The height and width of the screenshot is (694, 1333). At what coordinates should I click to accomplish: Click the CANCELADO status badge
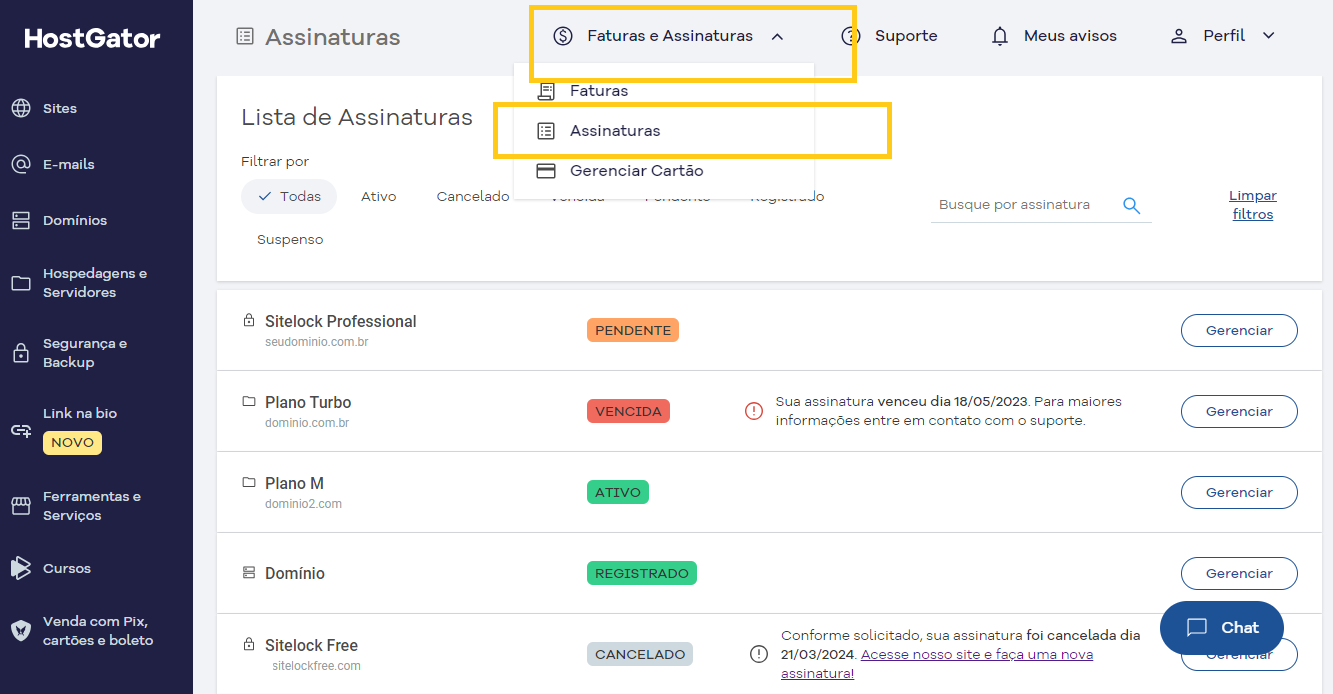[640, 654]
